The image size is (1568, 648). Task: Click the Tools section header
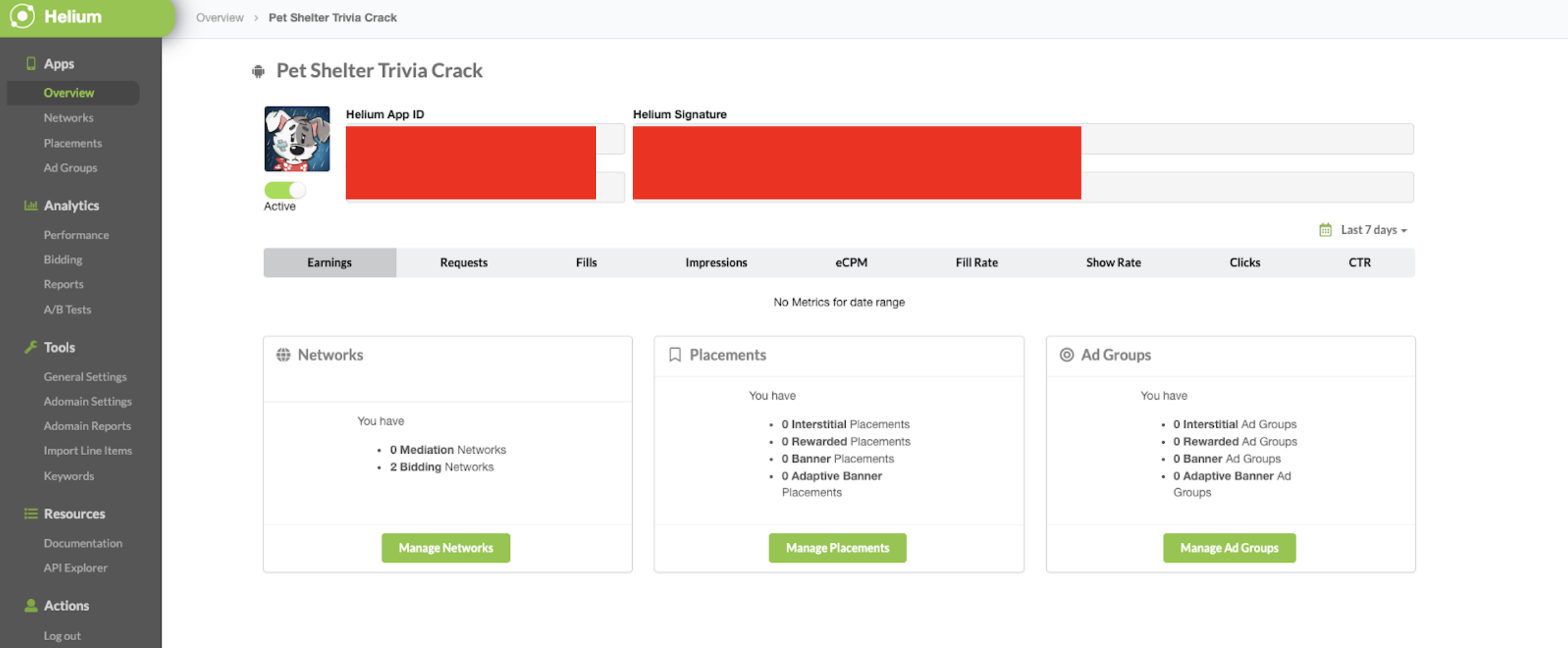tap(59, 347)
